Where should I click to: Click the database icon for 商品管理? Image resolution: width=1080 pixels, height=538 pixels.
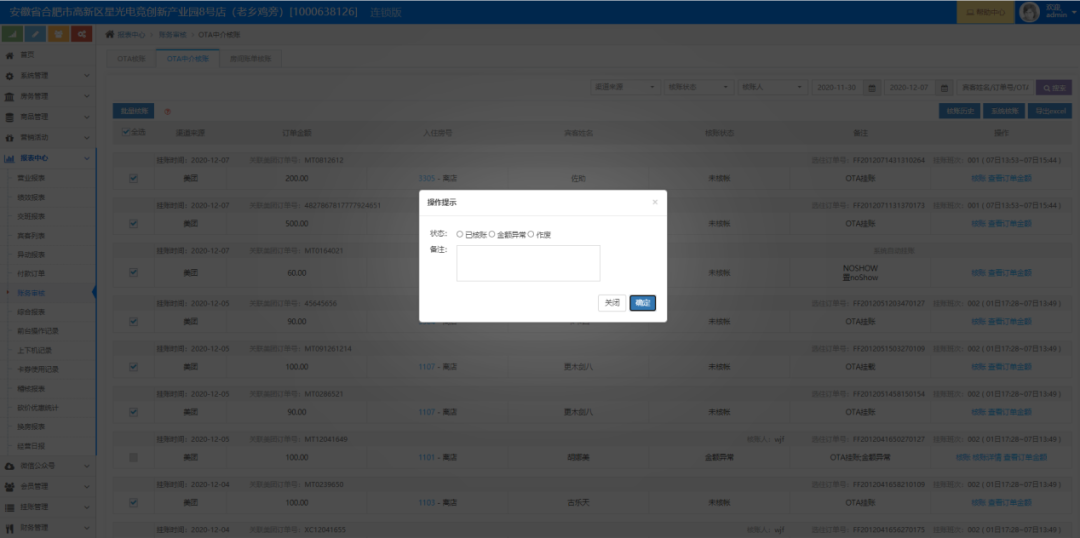pos(9,116)
